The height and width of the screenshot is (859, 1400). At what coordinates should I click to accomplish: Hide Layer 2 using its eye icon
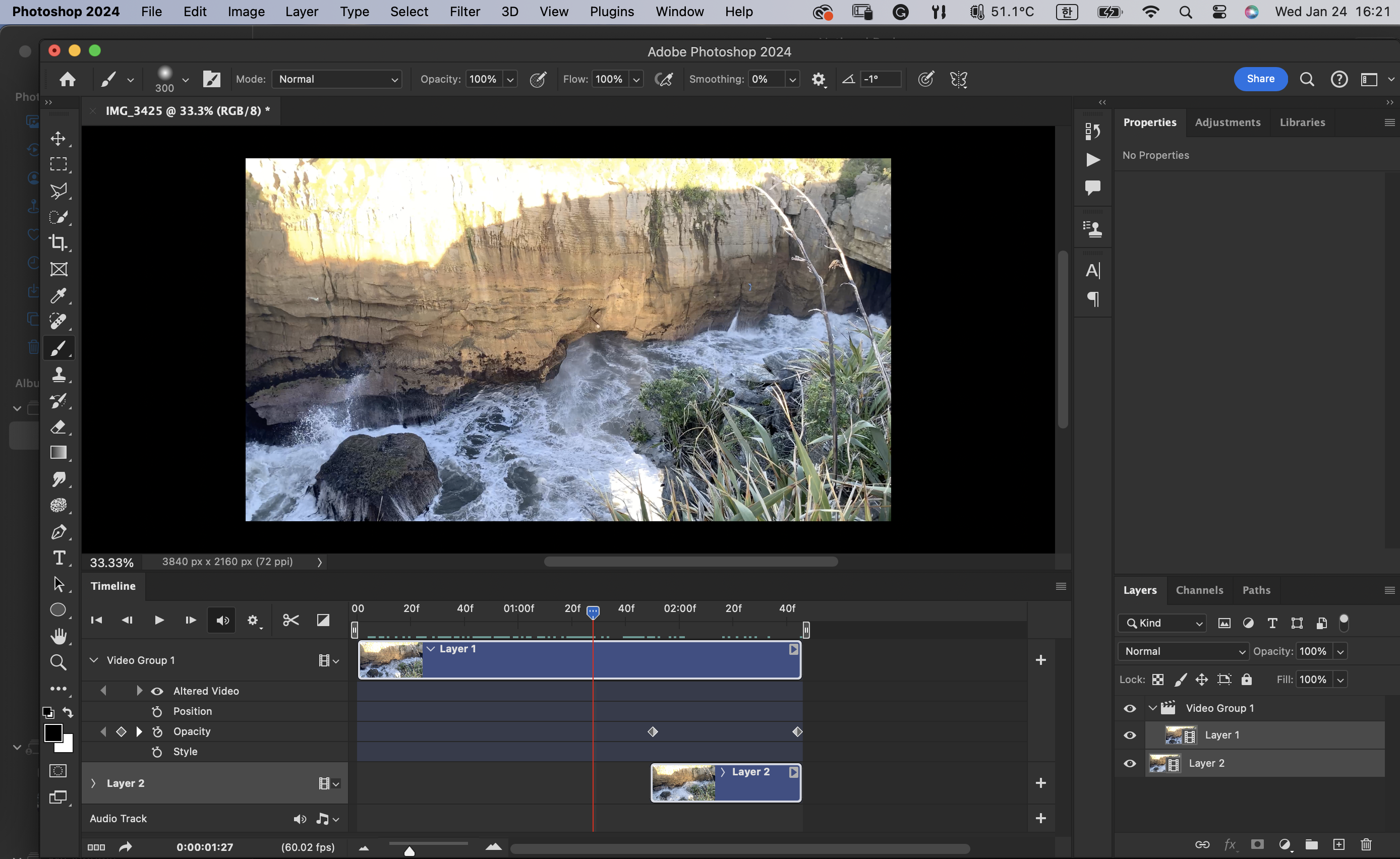1130,764
